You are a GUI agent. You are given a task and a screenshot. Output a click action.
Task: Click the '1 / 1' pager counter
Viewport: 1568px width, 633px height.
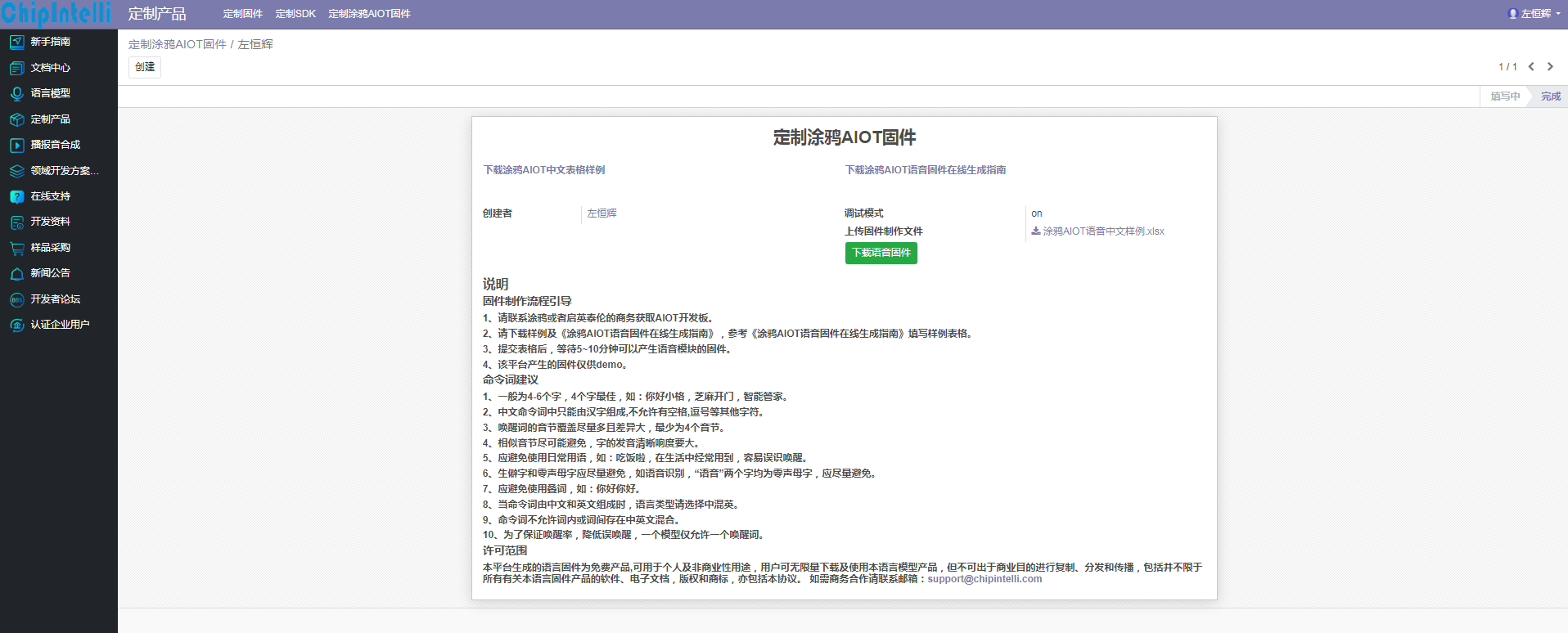1507,67
